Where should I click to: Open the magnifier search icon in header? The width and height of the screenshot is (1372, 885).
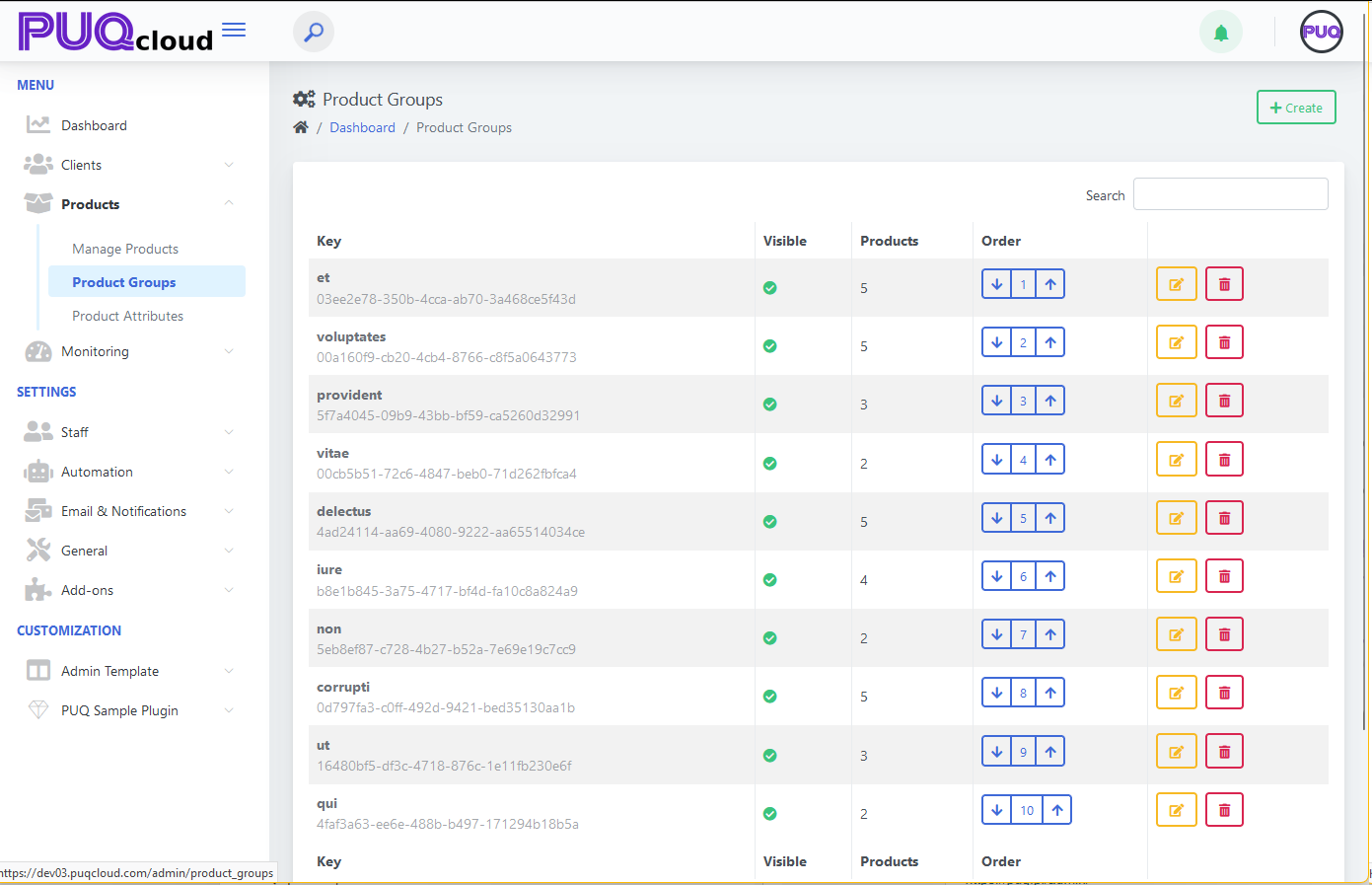pyautogui.click(x=314, y=32)
